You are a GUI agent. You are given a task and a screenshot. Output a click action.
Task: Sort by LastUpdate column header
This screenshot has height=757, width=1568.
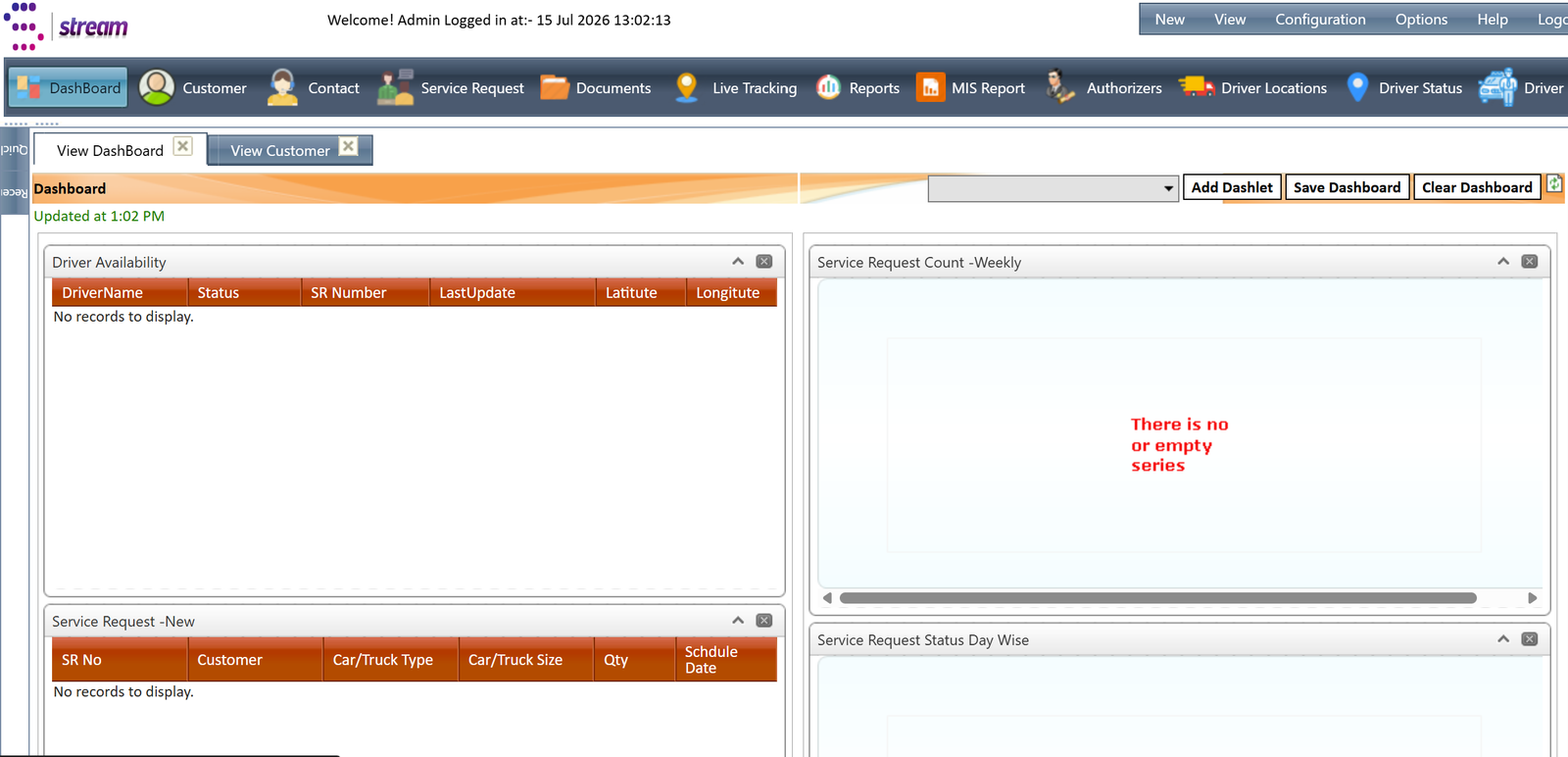click(x=512, y=292)
